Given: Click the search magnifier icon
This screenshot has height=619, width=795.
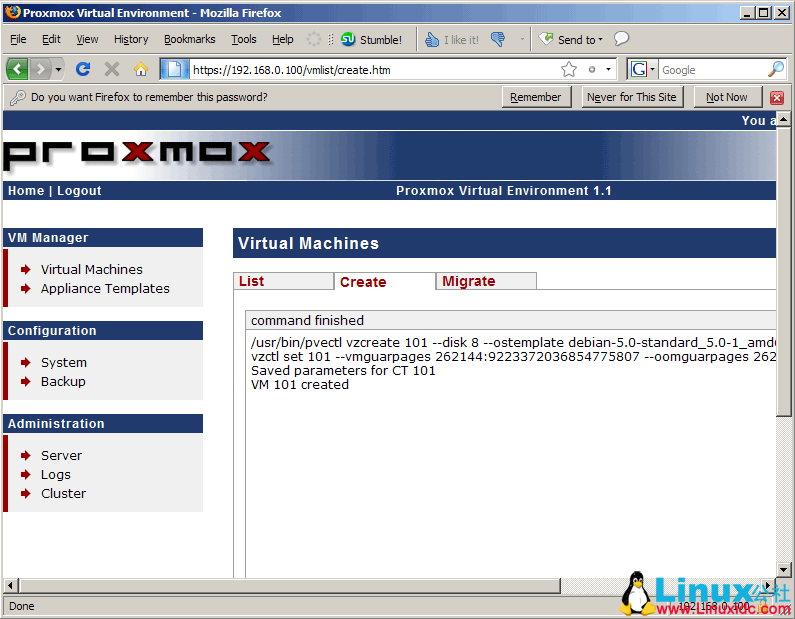Looking at the screenshot, I should click(x=776, y=69).
